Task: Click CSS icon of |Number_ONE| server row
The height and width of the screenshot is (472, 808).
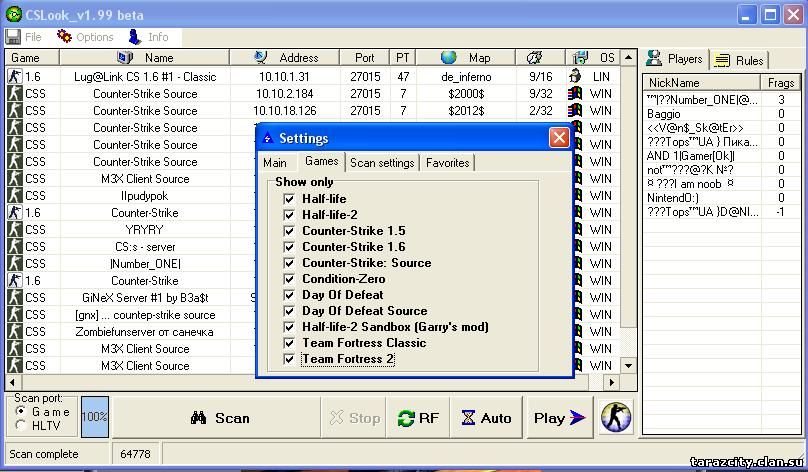Action: (14, 263)
